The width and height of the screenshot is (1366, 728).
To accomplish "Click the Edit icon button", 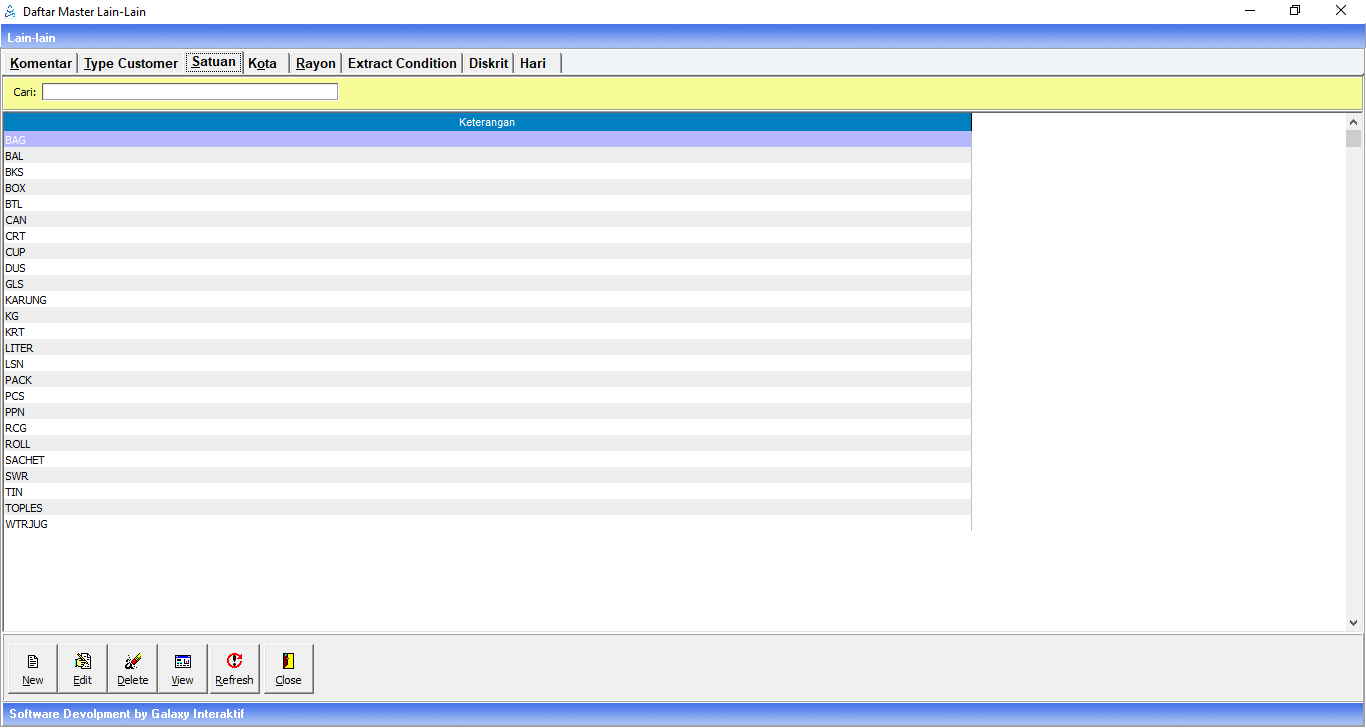I will (x=82, y=669).
